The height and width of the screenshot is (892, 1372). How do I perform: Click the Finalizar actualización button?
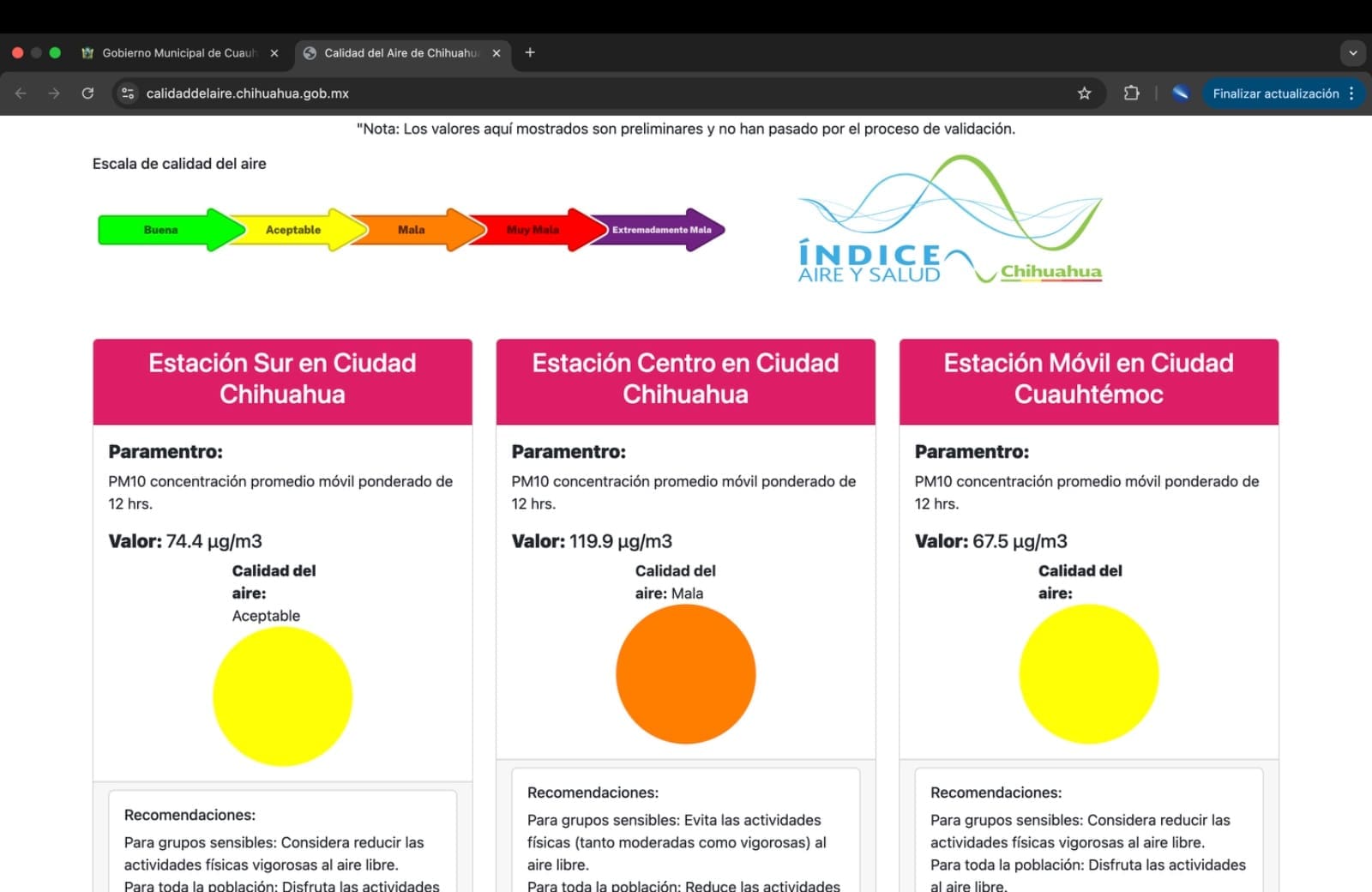(x=1275, y=93)
